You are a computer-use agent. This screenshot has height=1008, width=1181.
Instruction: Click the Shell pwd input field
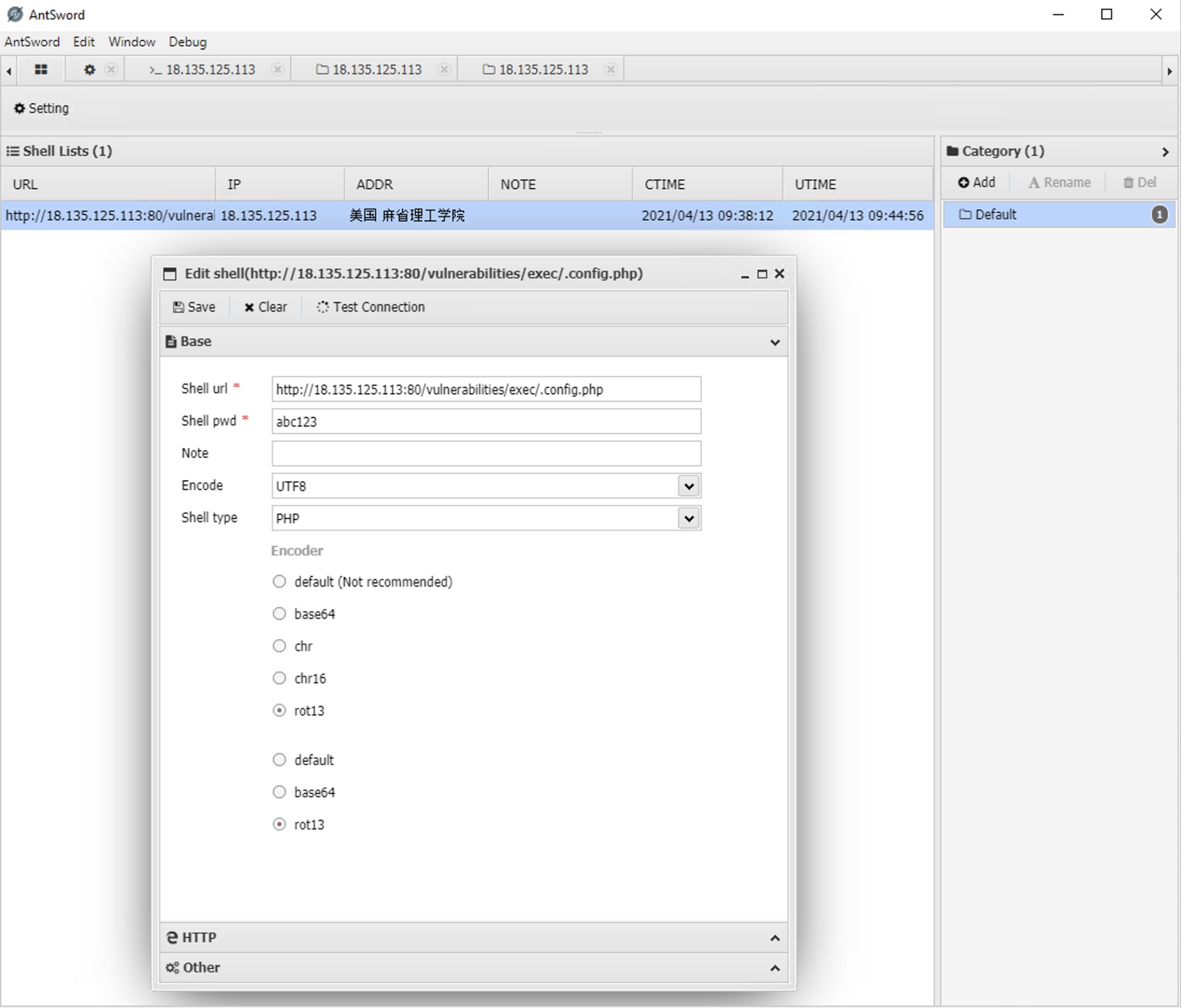tap(486, 422)
